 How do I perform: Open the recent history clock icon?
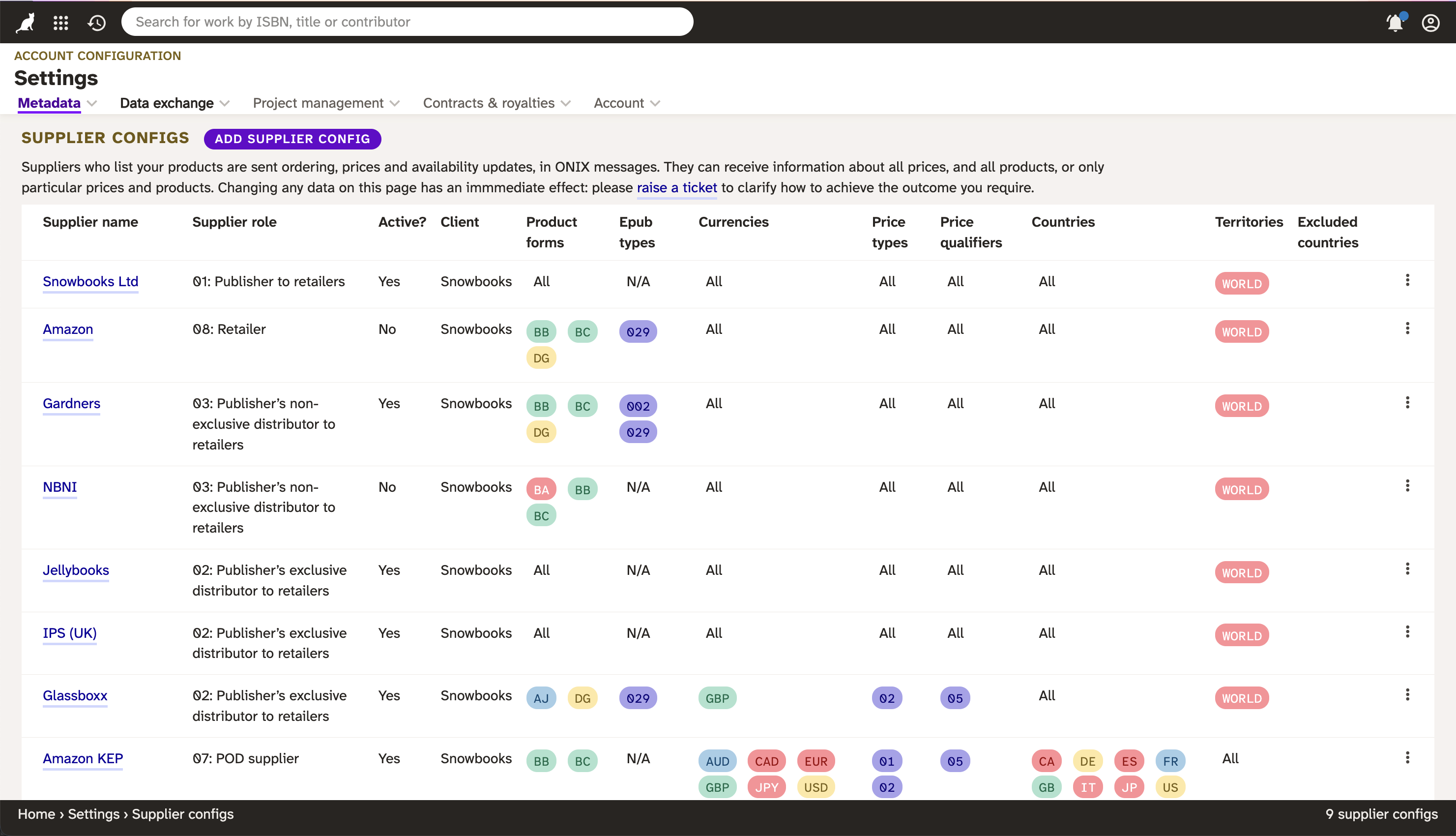96,23
